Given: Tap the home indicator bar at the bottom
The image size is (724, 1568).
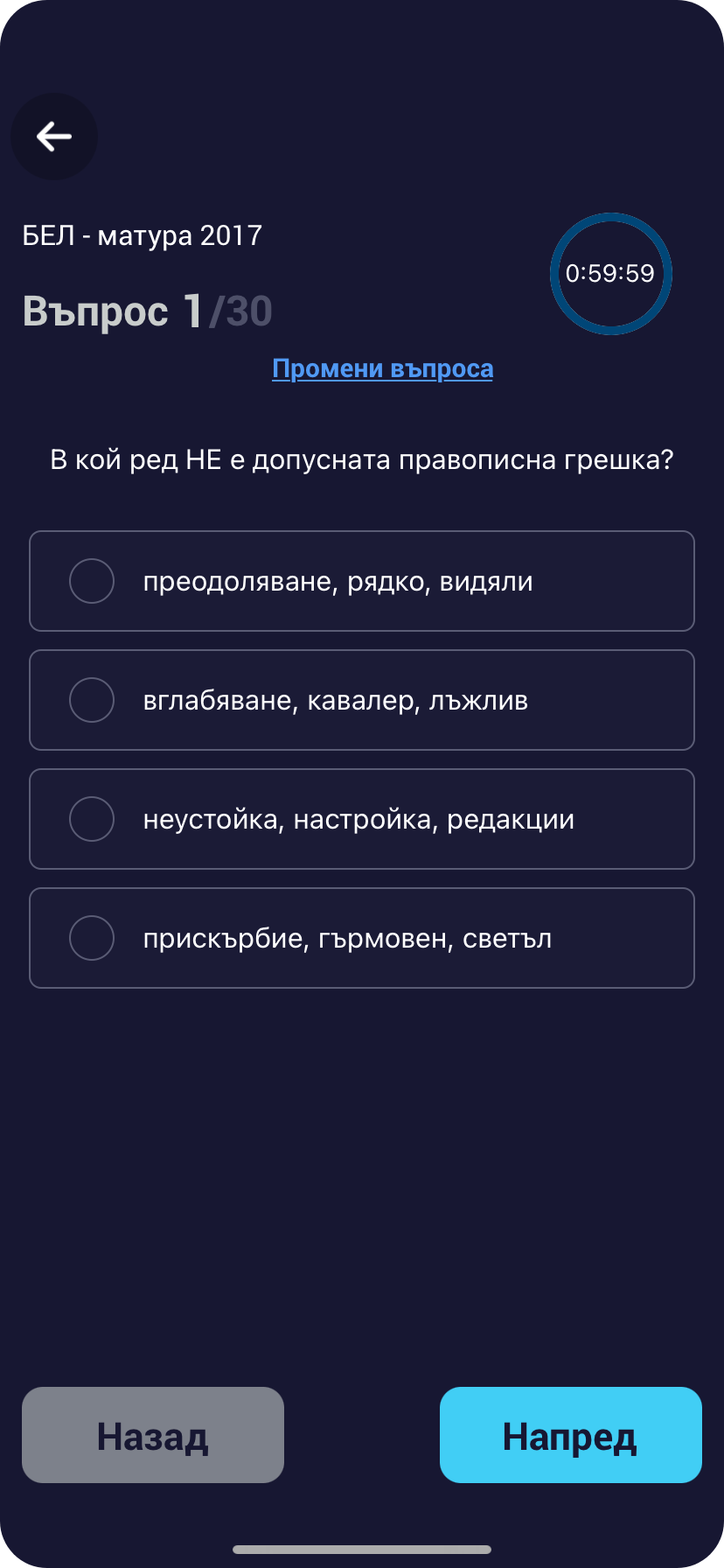Looking at the screenshot, I should pos(362,1550).
